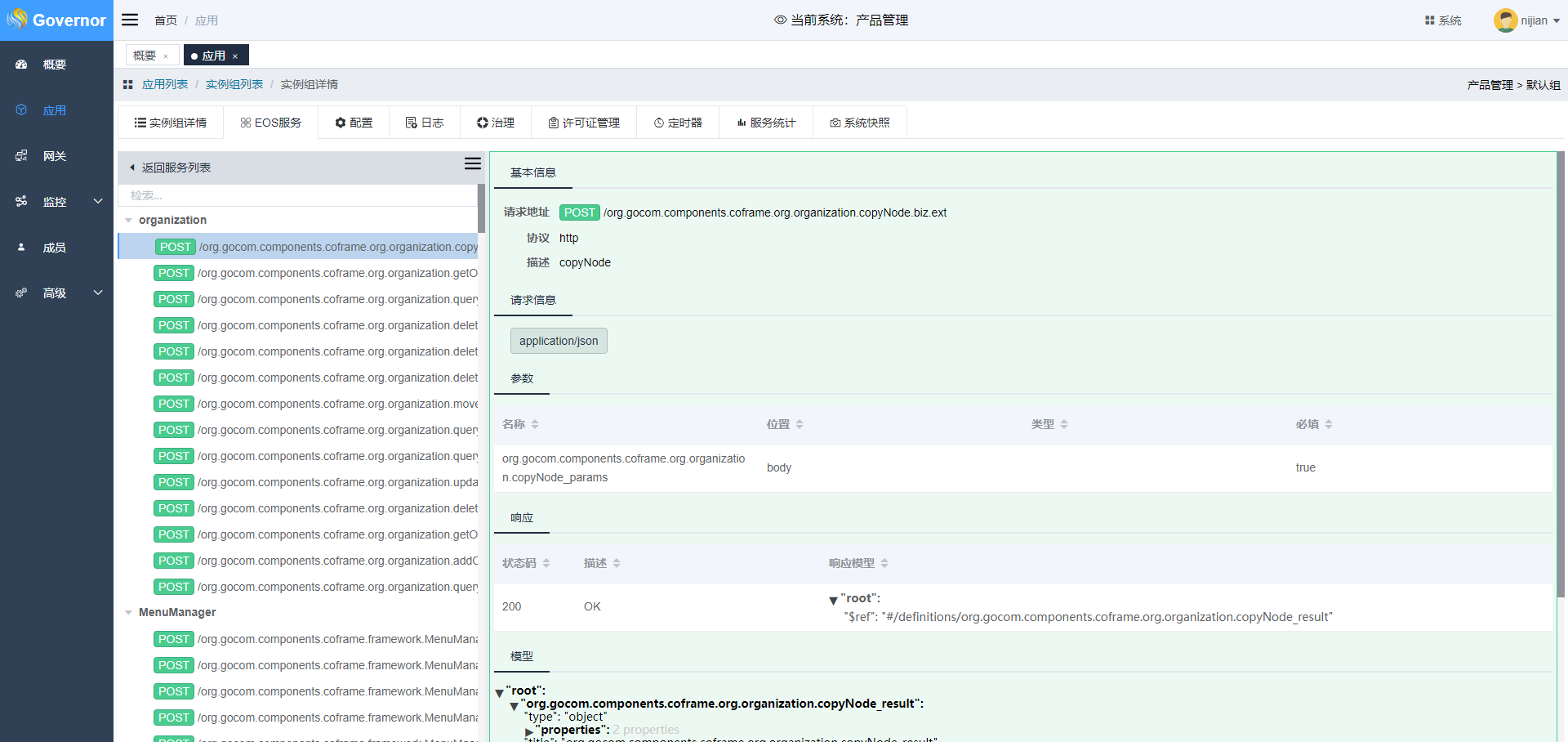The image size is (1568, 742).
Task: Click the nijian user avatar
Action: pyautogui.click(x=1505, y=20)
